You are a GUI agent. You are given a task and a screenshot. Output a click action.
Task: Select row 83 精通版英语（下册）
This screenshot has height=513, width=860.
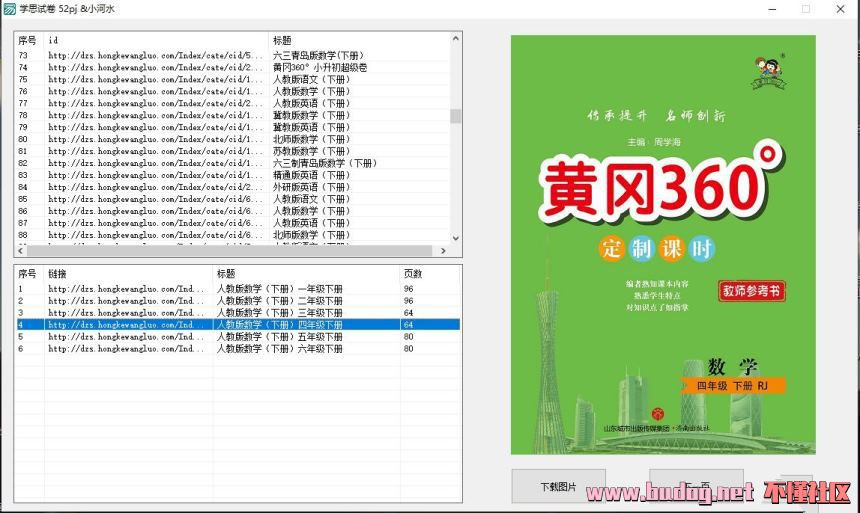(233, 175)
